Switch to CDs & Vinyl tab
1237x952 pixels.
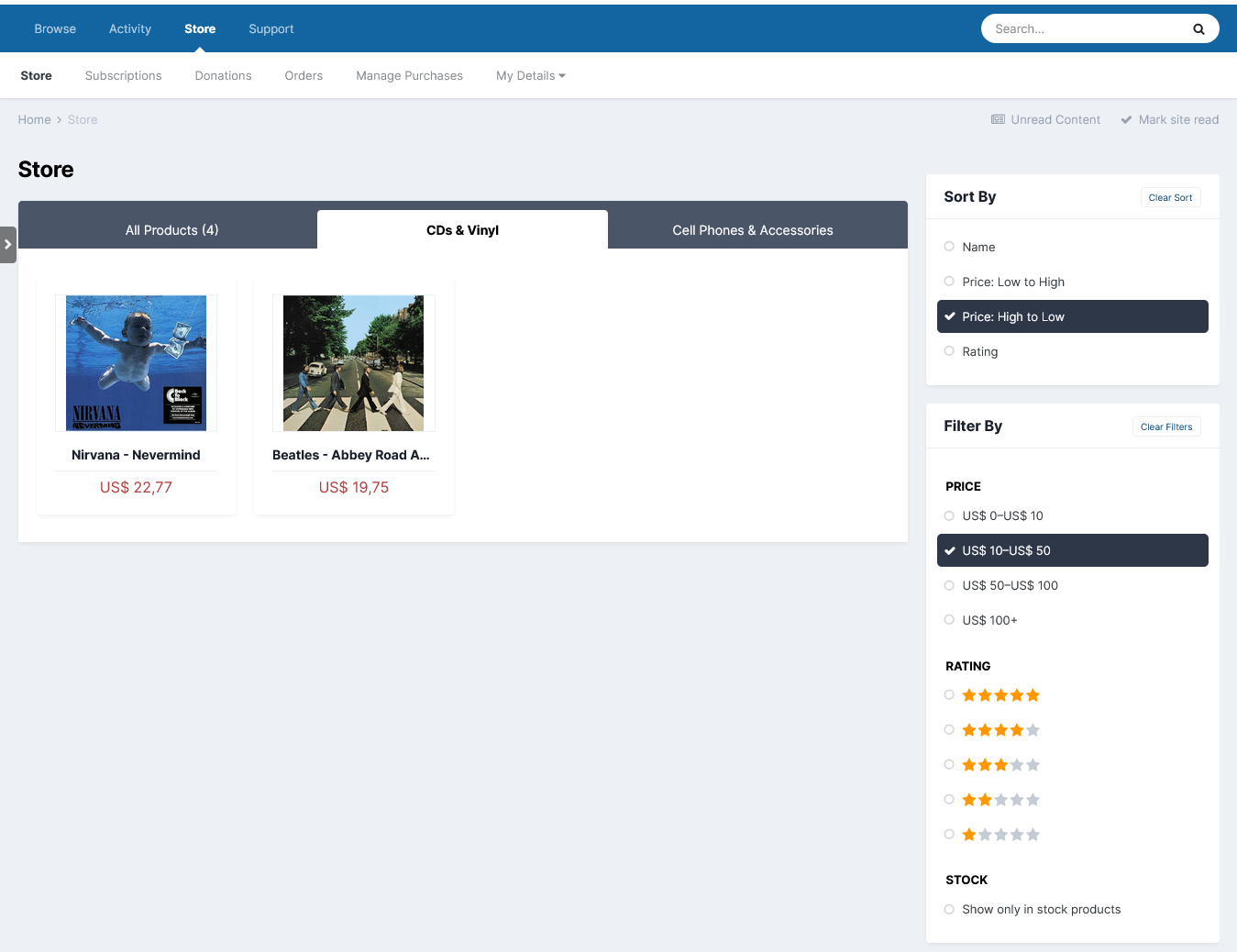(x=462, y=230)
